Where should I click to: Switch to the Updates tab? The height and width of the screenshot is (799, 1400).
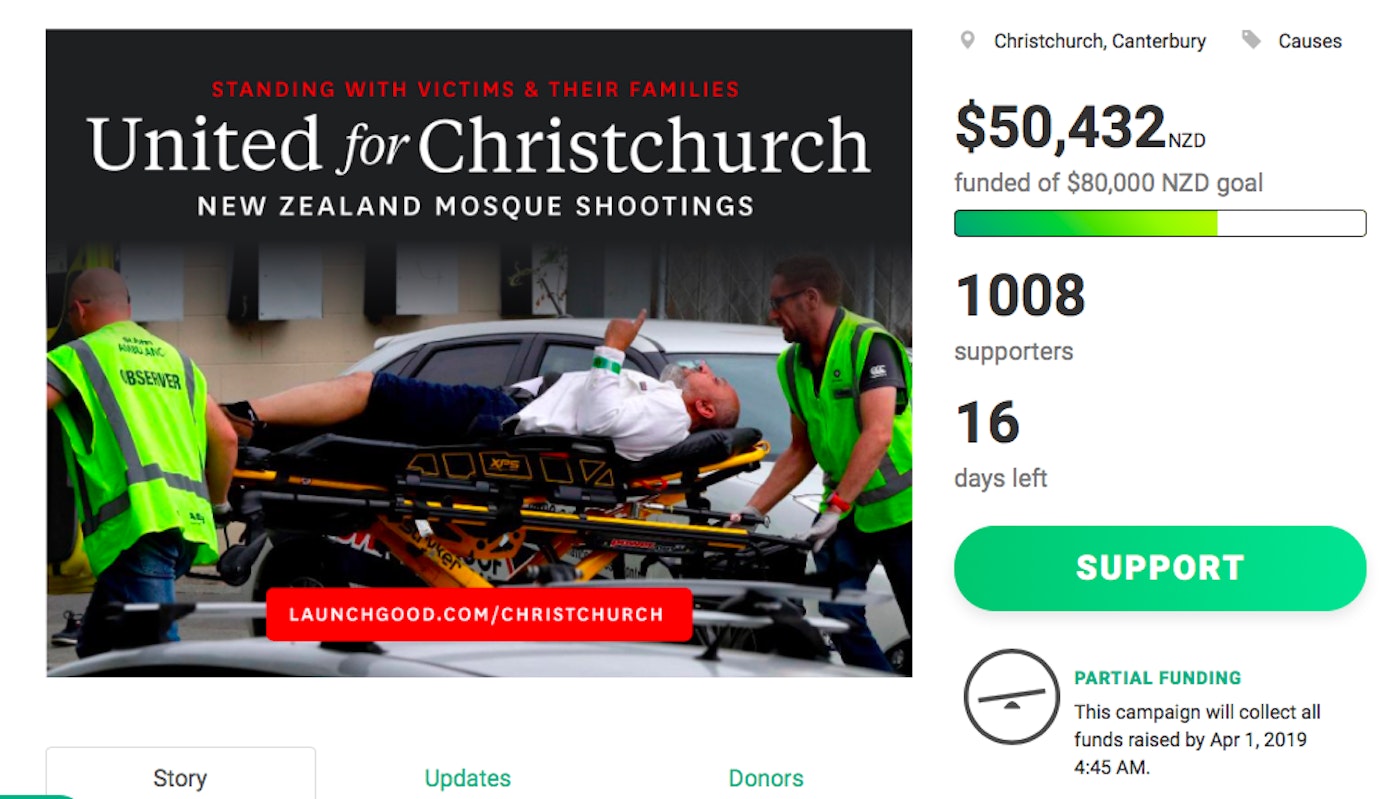(x=467, y=778)
